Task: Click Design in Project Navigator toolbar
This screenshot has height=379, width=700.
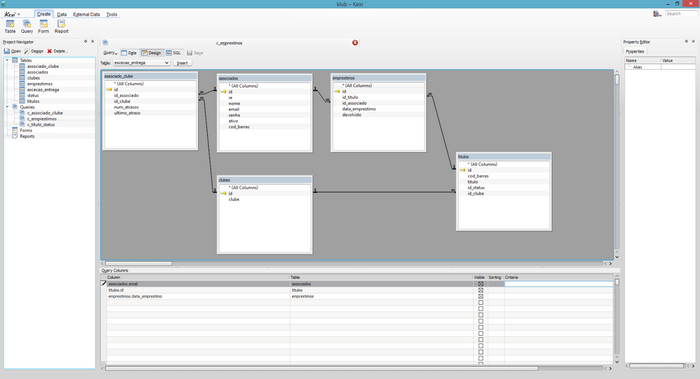Action: point(34,51)
